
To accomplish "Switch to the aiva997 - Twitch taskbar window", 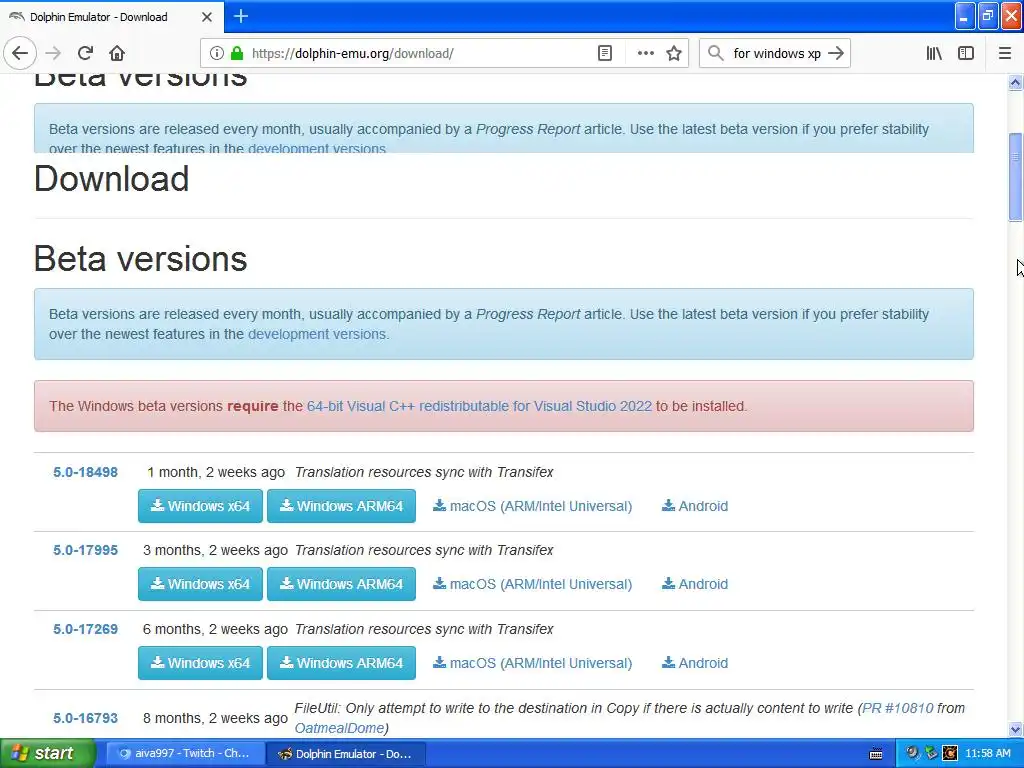I will pos(185,754).
